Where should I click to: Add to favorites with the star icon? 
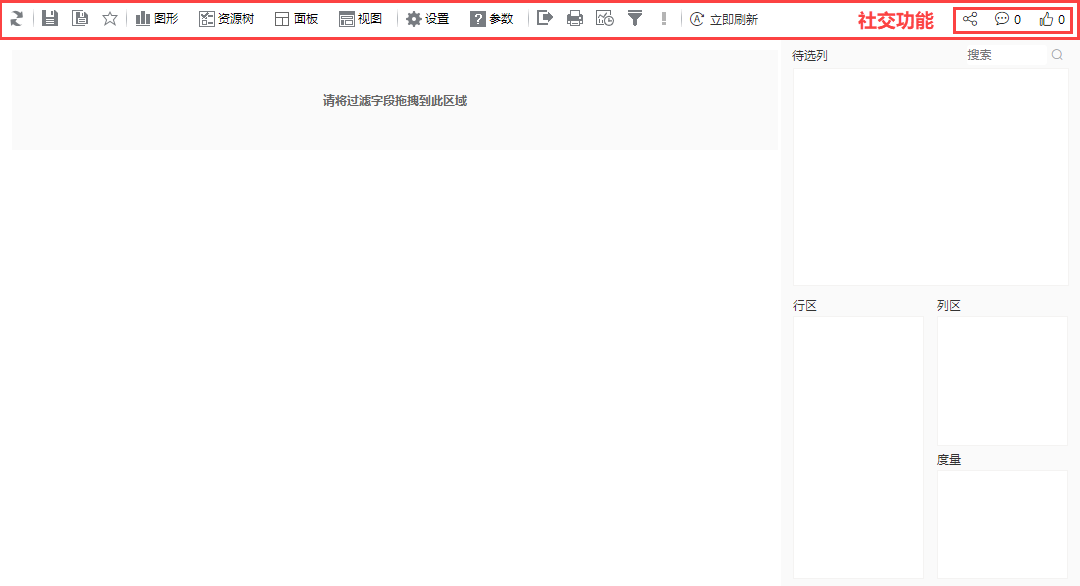click(x=110, y=19)
